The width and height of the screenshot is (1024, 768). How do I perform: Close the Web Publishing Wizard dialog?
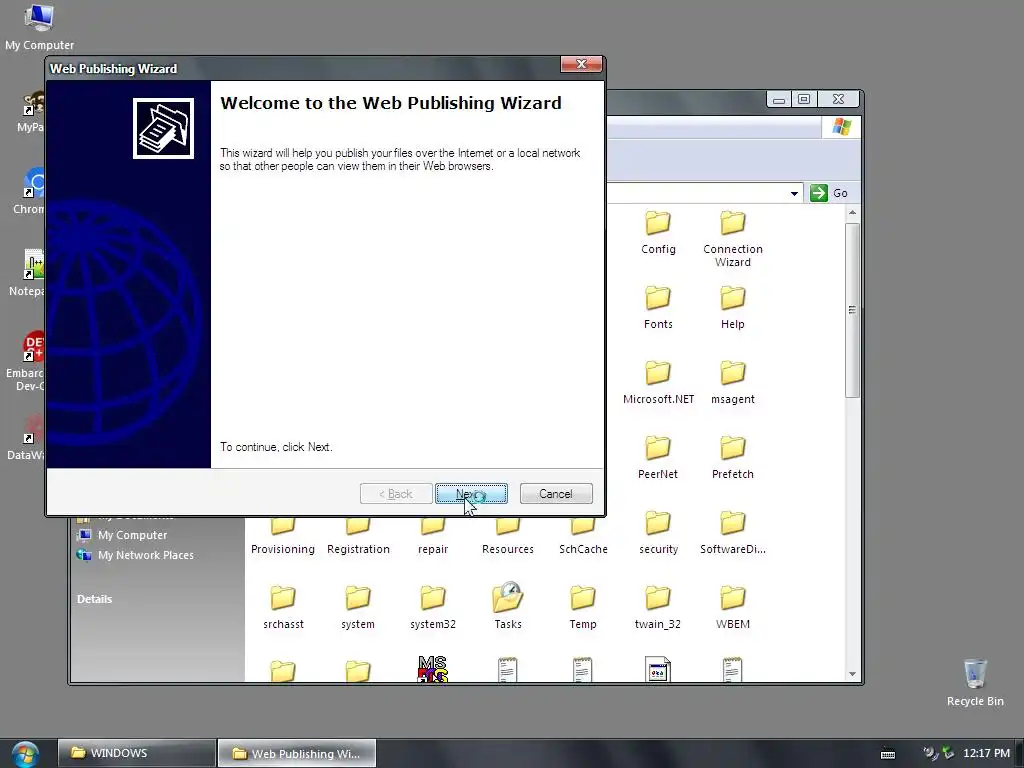(x=581, y=64)
